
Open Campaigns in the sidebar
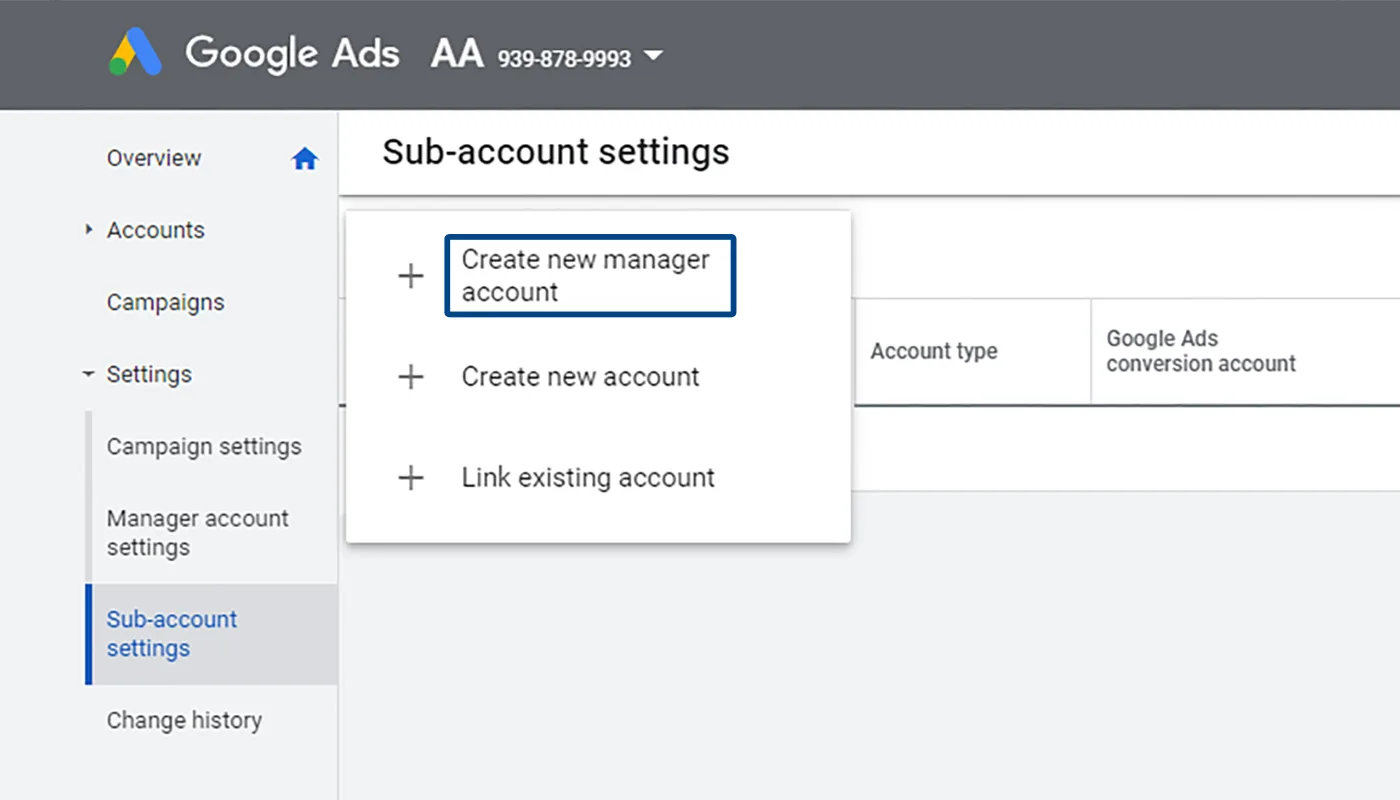pos(166,303)
